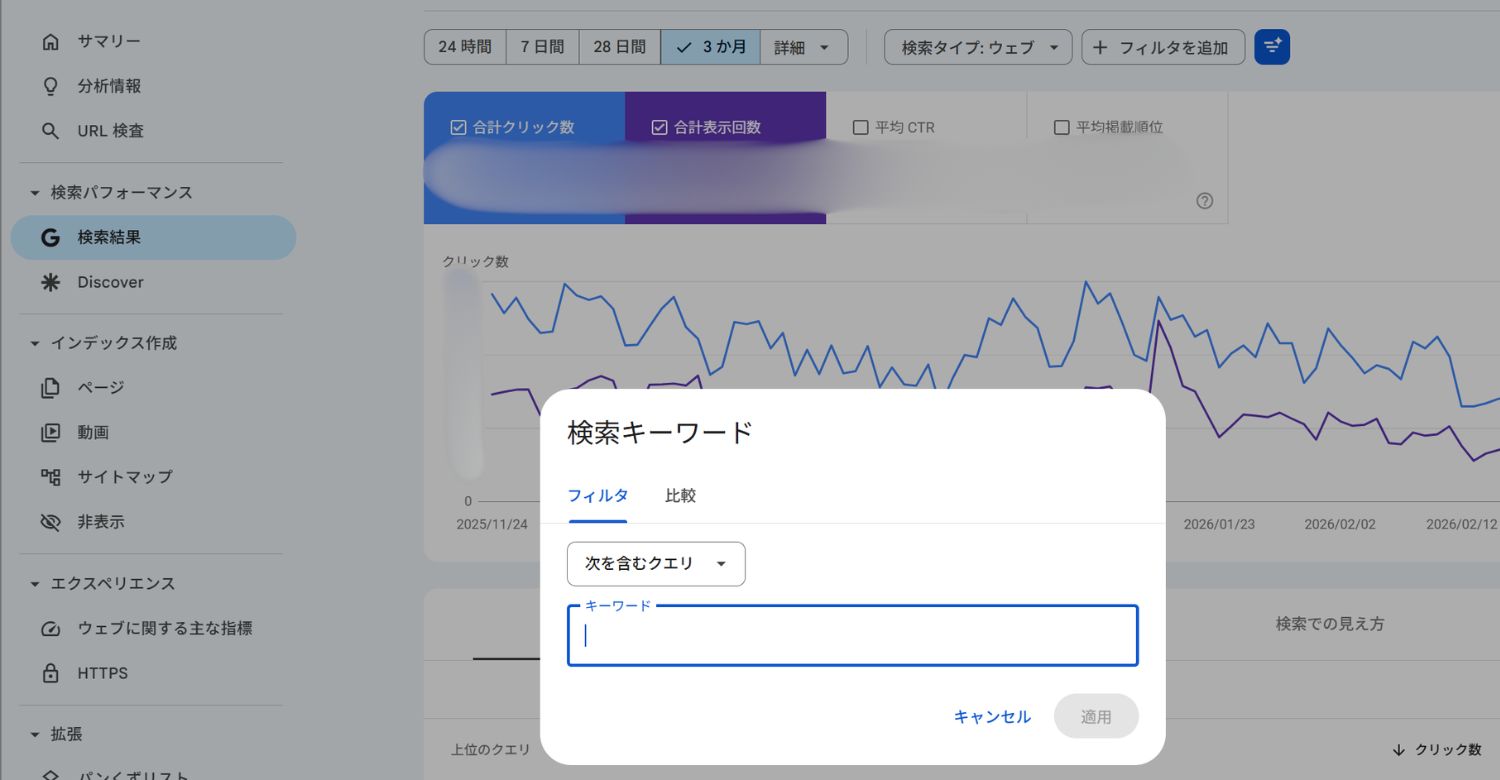Open the サマリー home icon

point(51,42)
